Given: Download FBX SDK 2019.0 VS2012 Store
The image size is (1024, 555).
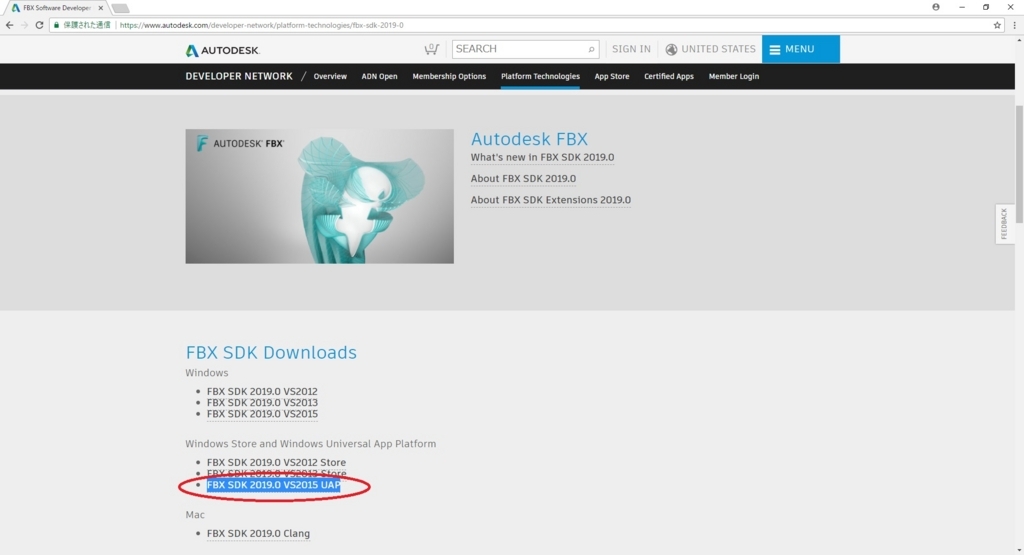Looking at the screenshot, I should click(x=276, y=462).
